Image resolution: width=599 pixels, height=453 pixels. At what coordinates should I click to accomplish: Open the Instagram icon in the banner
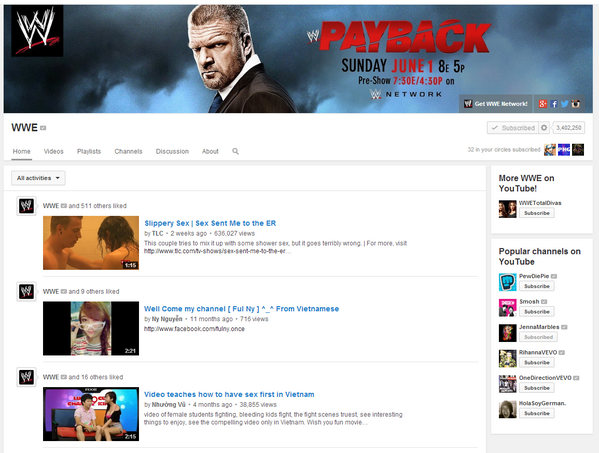pos(576,104)
